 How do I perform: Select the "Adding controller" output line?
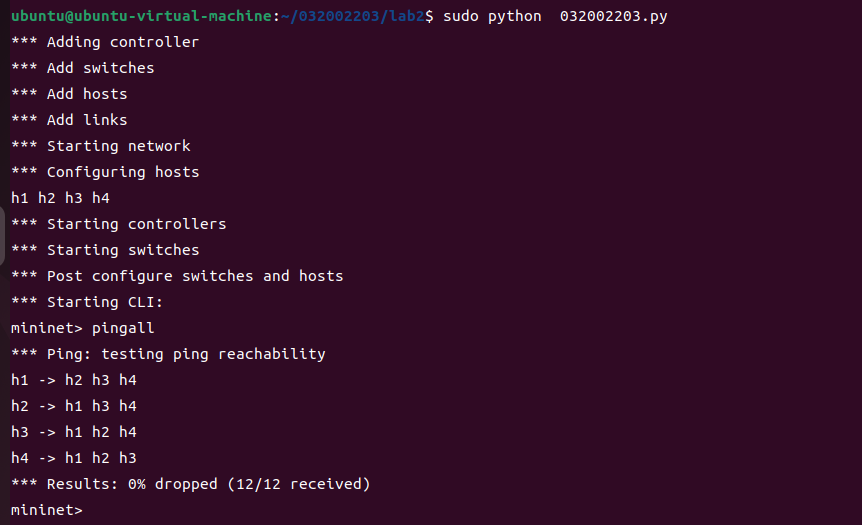tap(105, 42)
